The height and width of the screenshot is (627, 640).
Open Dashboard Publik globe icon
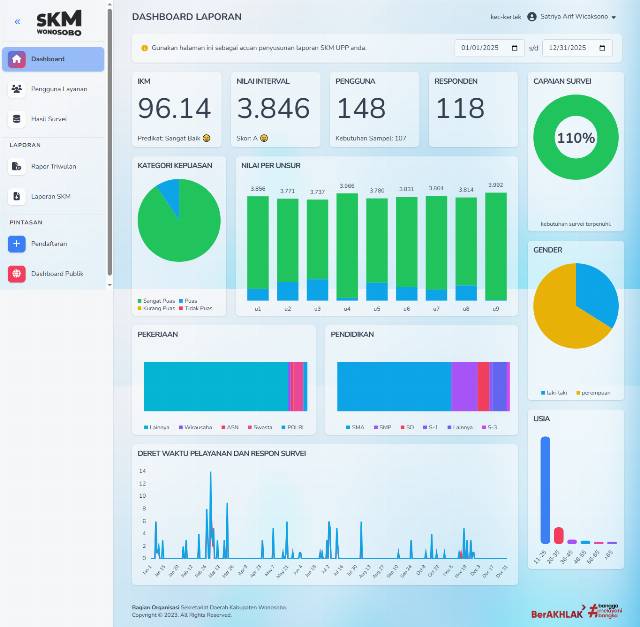[17, 273]
